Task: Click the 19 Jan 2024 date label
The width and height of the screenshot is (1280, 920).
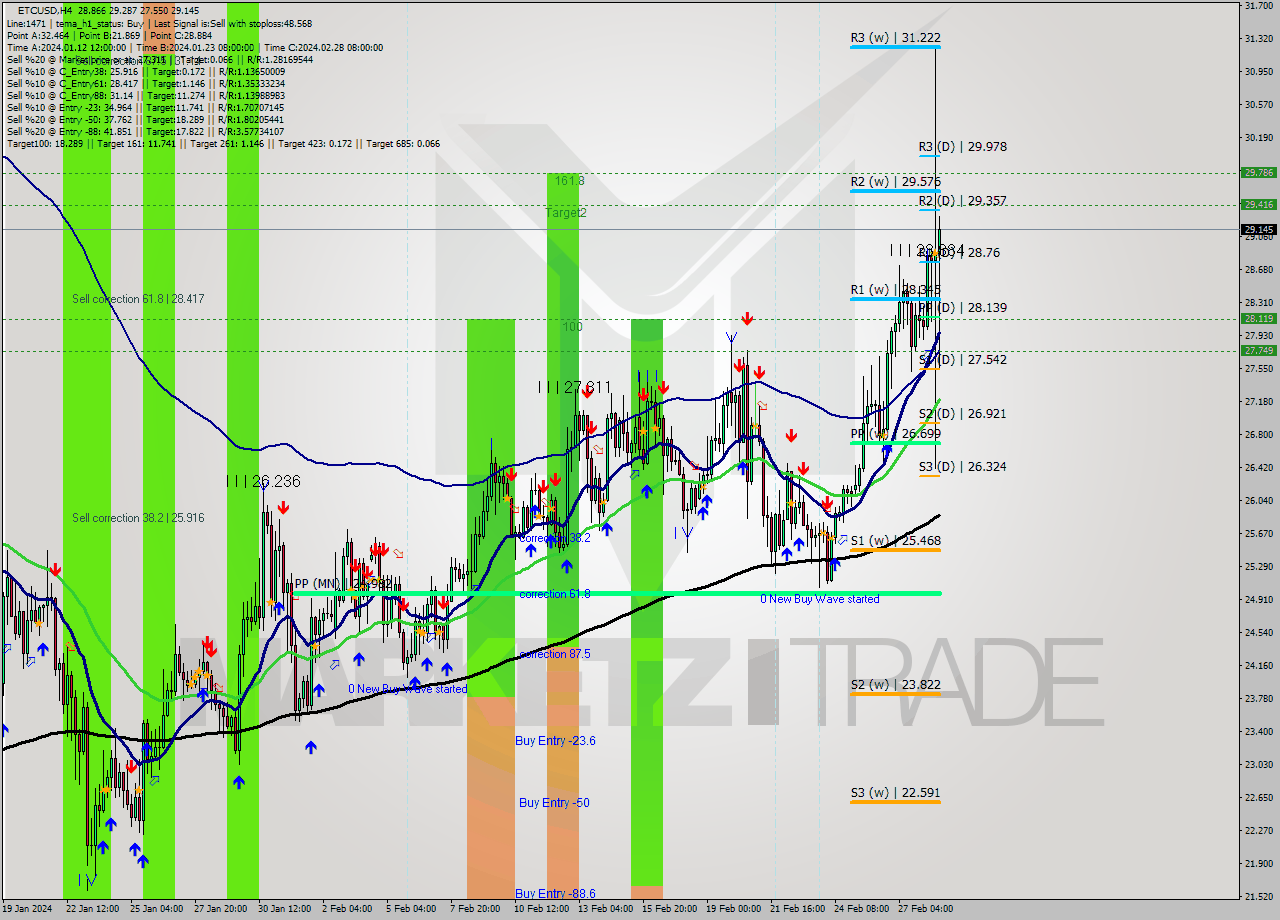Action: (27, 909)
